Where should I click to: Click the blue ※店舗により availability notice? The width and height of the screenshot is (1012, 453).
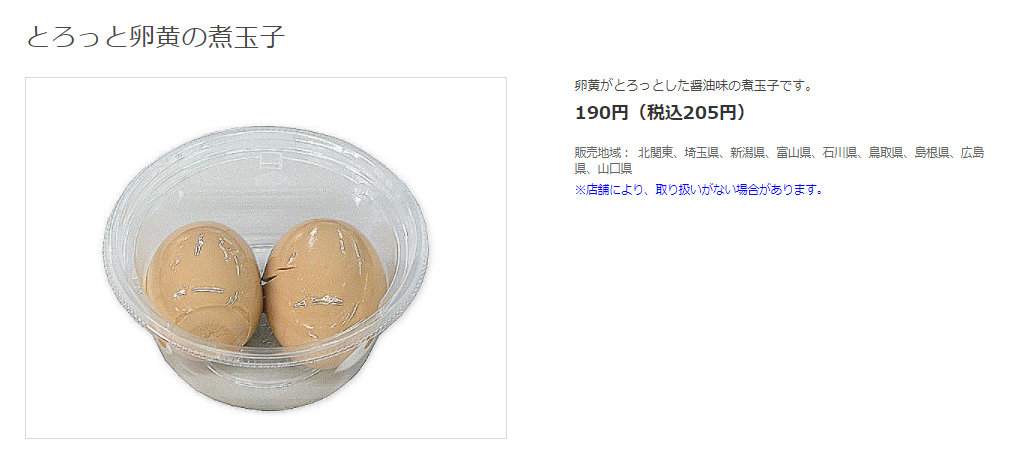(x=699, y=190)
